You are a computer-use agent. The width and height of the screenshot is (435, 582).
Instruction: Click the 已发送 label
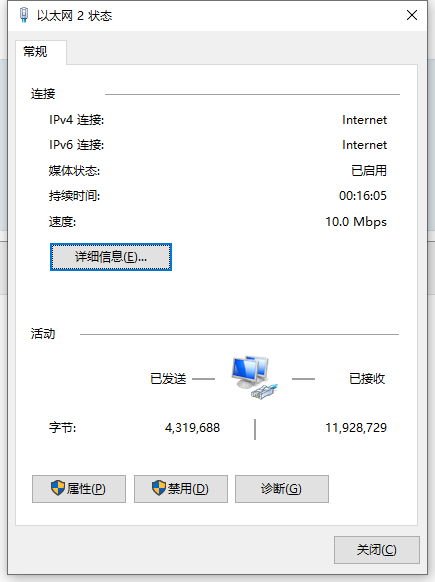pos(168,379)
